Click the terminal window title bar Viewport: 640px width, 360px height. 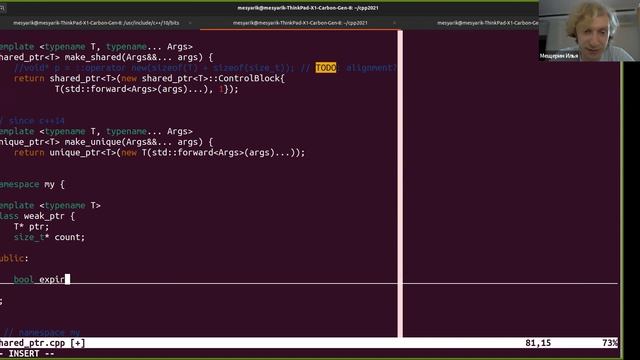tap(308, 8)
